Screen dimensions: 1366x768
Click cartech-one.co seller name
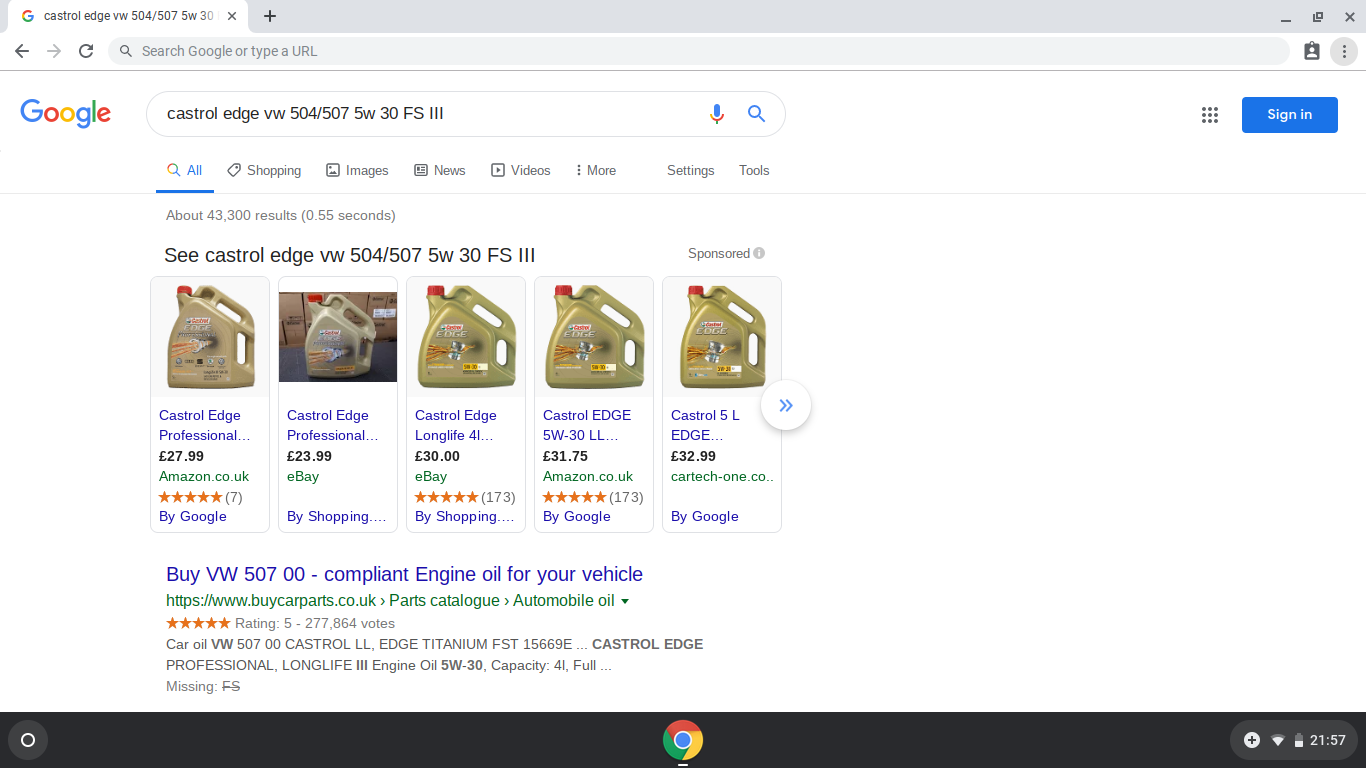tap(723, 476)
